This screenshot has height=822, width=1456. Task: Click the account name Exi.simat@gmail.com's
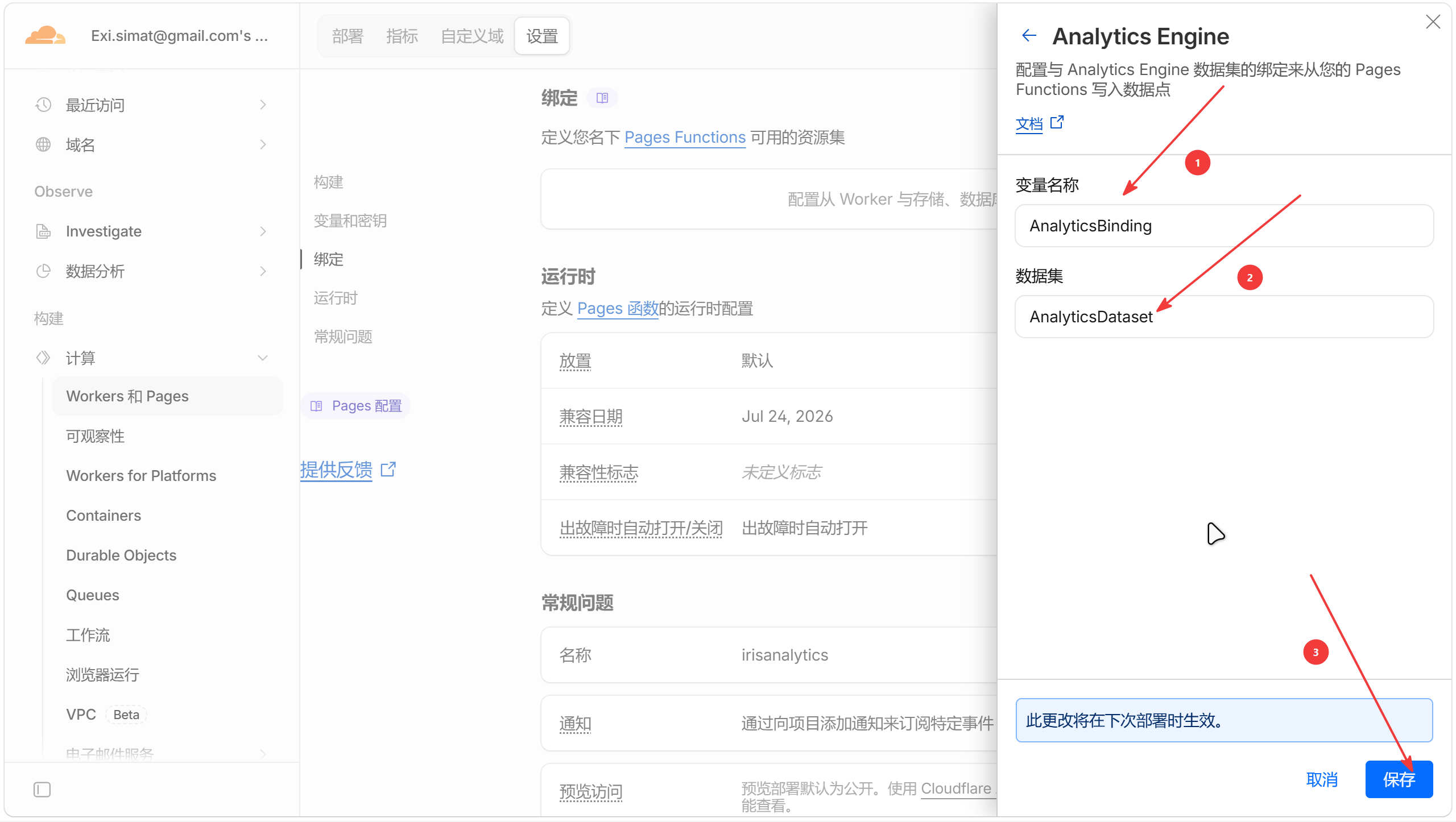(179, 36)
